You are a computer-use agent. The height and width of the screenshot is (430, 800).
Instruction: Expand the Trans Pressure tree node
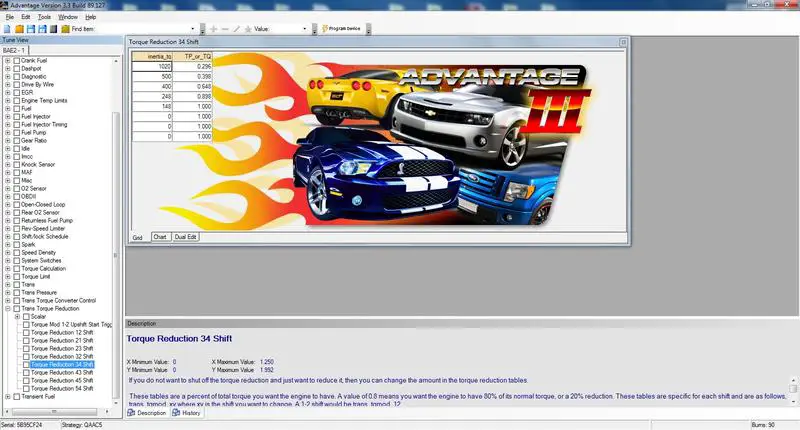click(x=8, y=292)
